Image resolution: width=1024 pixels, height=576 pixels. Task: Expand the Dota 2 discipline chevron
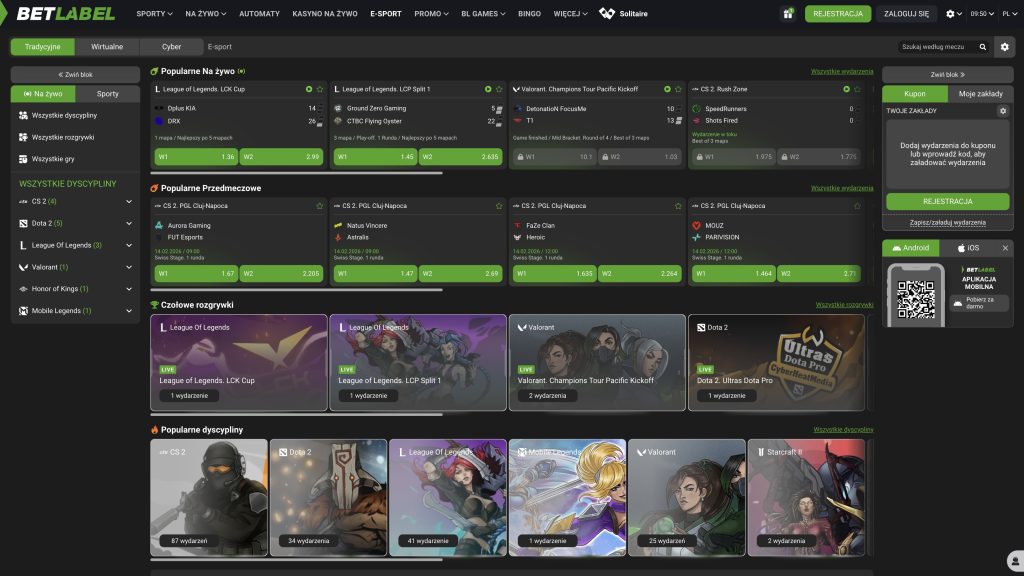coord(129,223)
